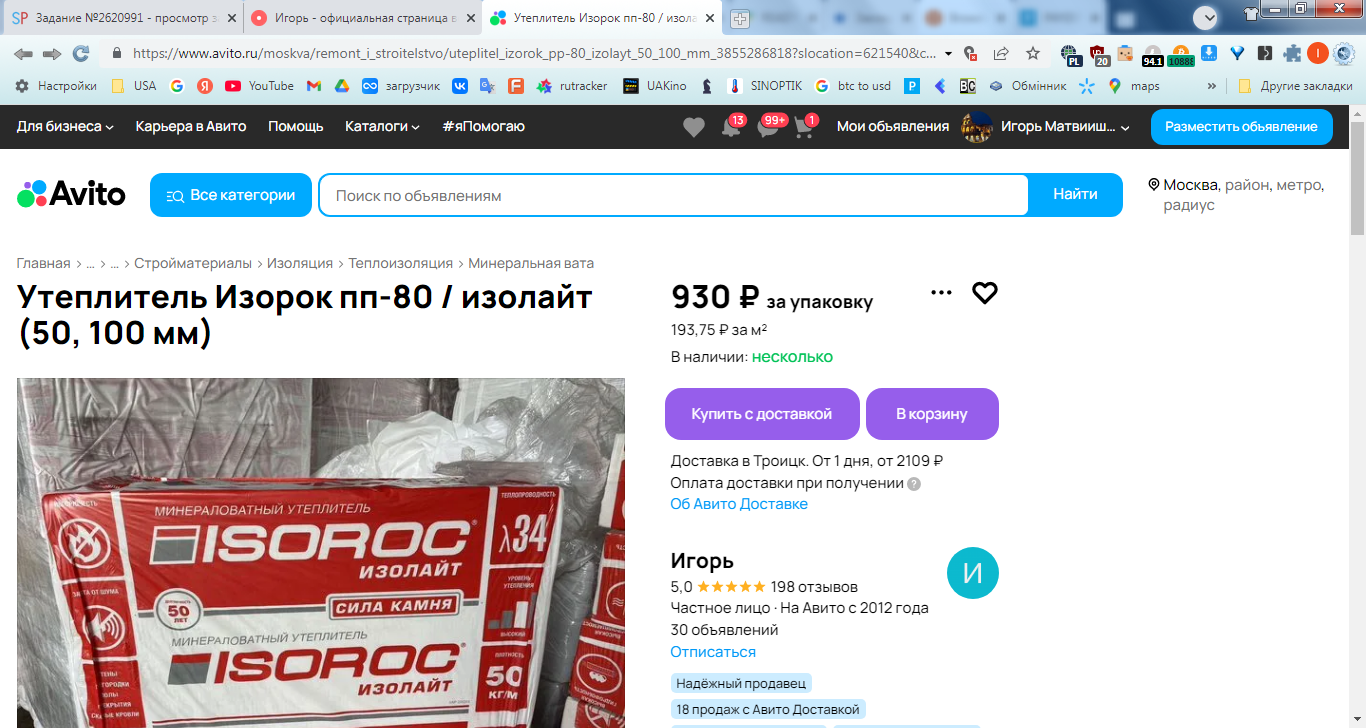This screenshot has height=728, width=1366.
Task: Go to Стройматериалы breadcrumb
Action: [193, 263]
